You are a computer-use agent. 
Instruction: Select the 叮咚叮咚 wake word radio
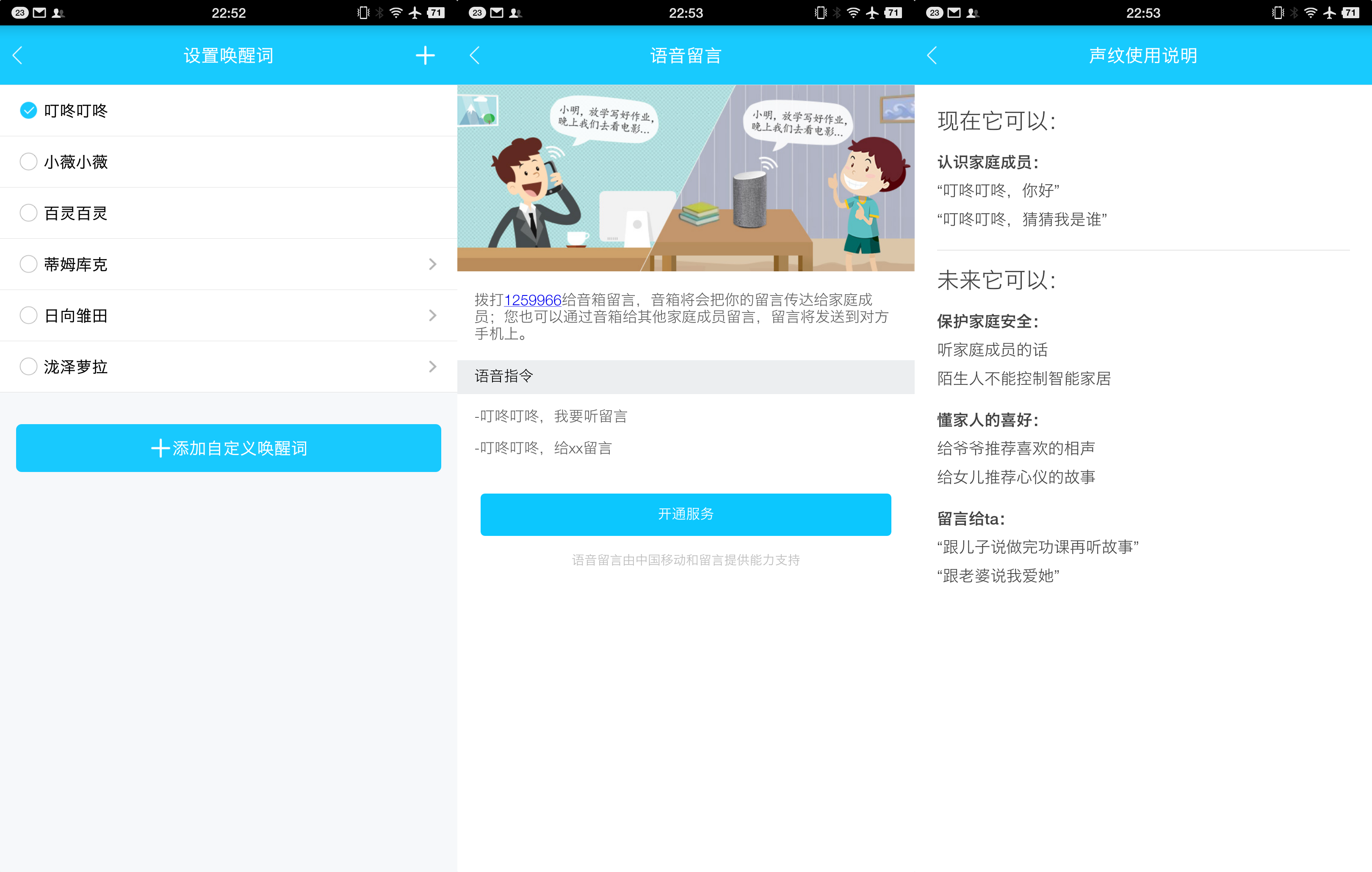(x=28, y=110)
